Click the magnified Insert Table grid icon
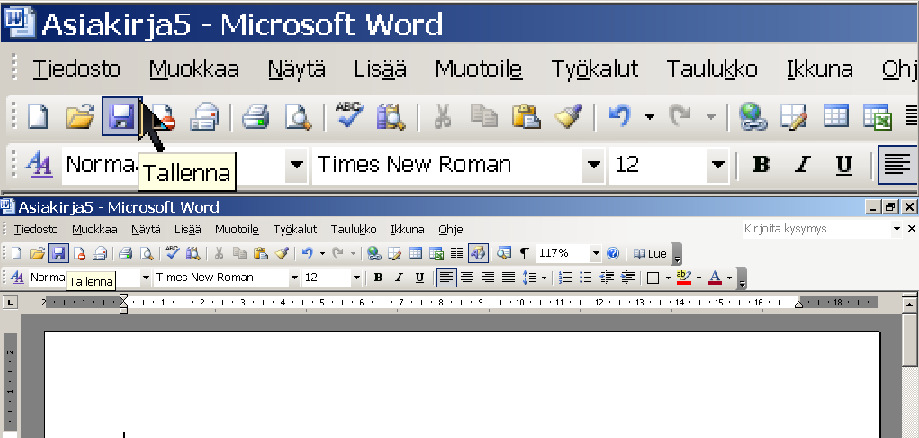This screenshot has height=438, width=919. pos(836,116)
